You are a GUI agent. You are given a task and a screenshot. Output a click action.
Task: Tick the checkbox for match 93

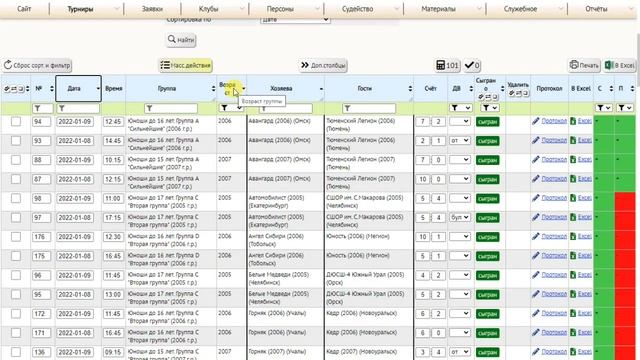[16, 140]
